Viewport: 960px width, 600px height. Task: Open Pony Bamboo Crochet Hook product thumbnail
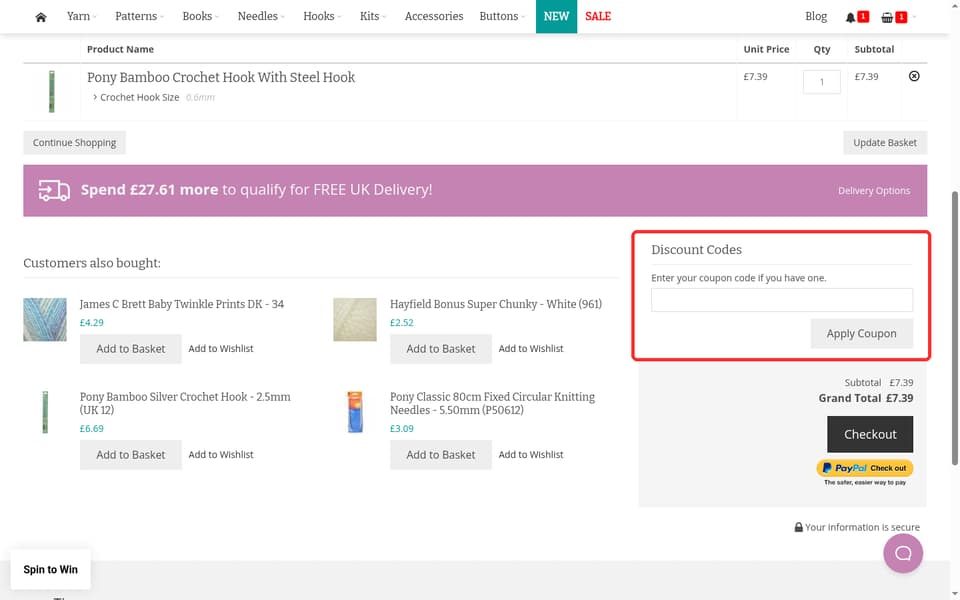pos(51,91)
